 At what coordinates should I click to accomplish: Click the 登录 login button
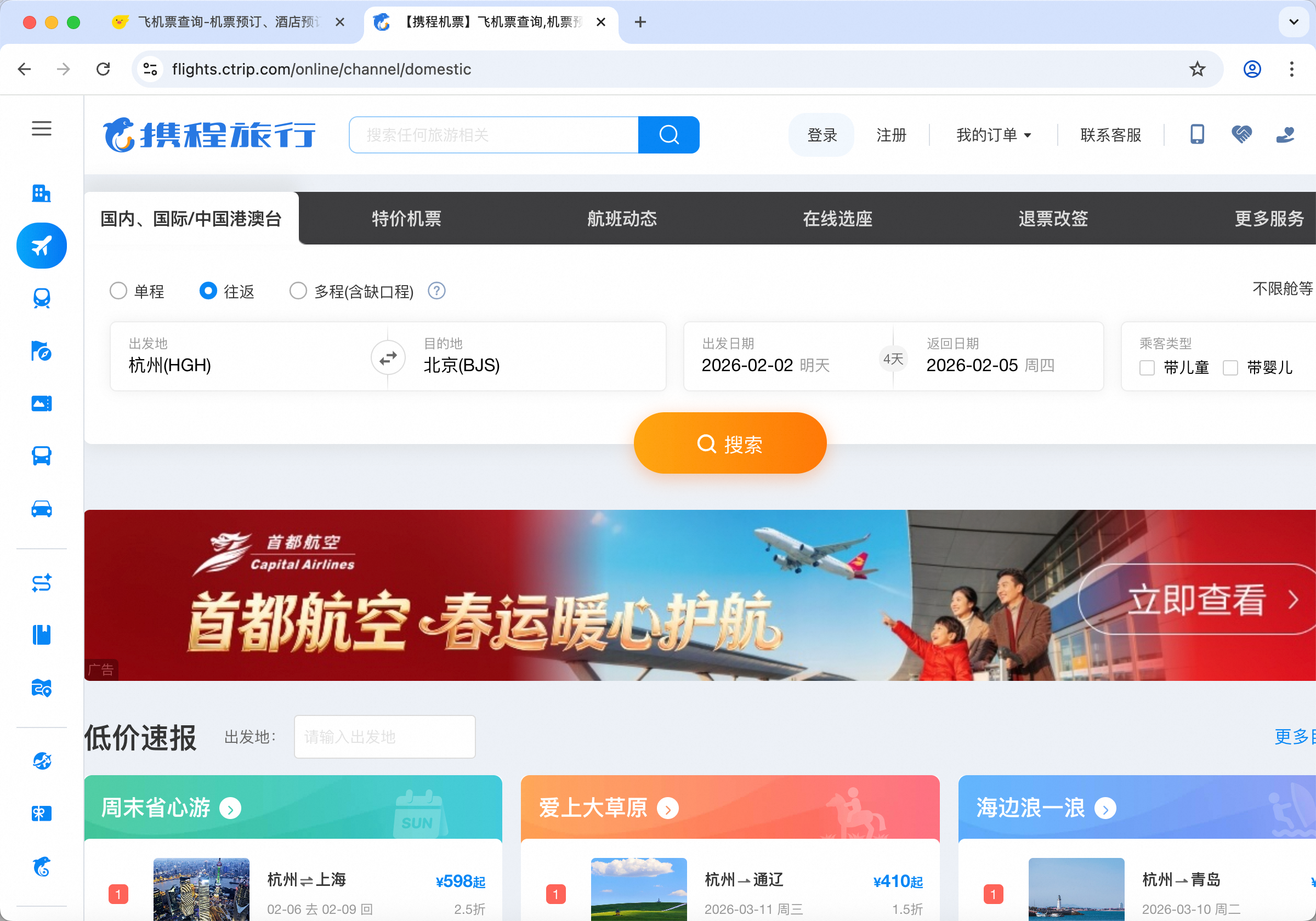click(x=821, y=135)
